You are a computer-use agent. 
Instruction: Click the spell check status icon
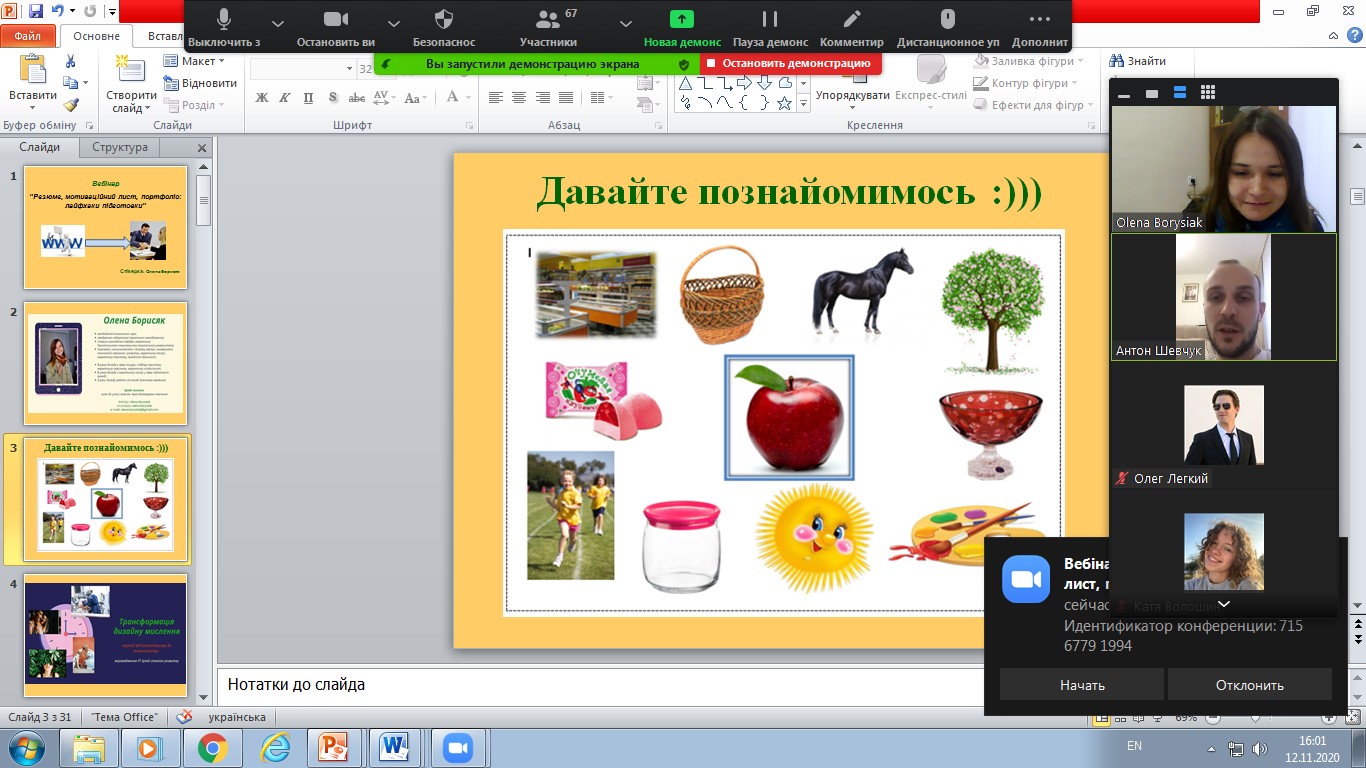184,717
